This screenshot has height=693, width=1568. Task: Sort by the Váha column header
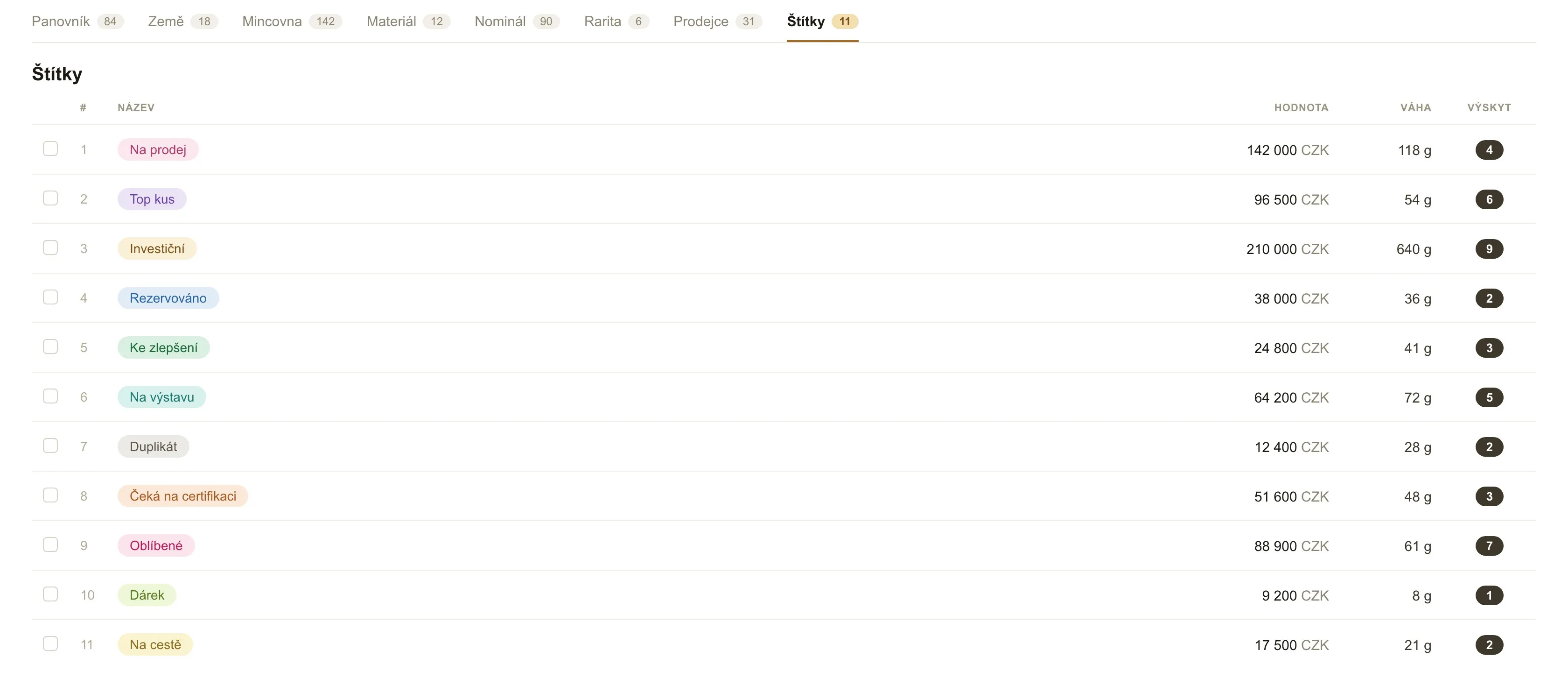pyautogui.click(x=1415, y=107)
